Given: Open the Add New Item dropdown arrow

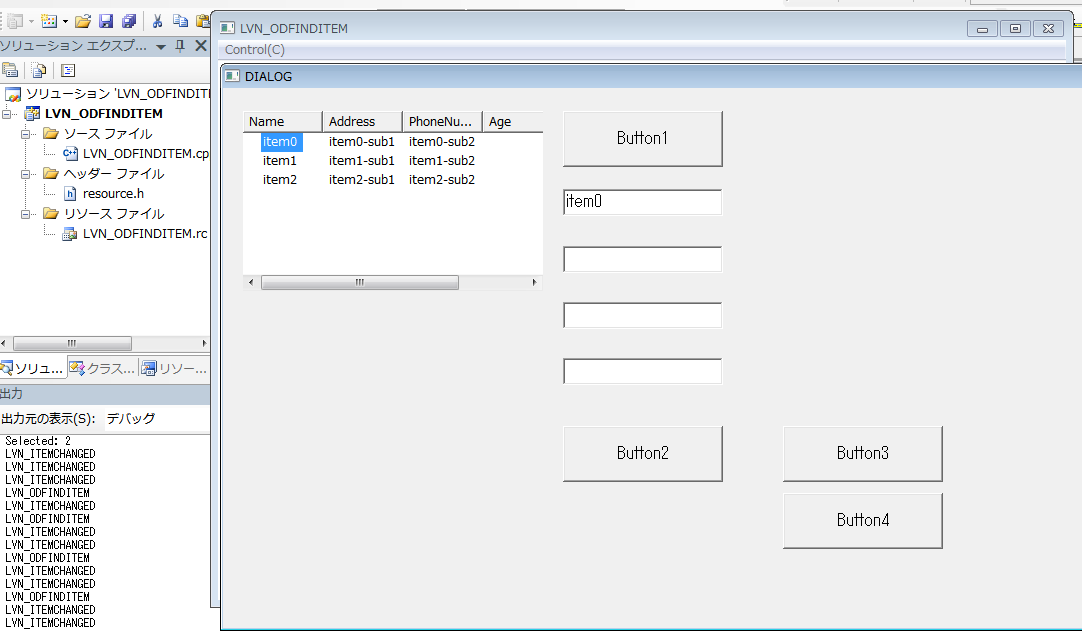Looking at the screenshot, I should pos(66,21).
